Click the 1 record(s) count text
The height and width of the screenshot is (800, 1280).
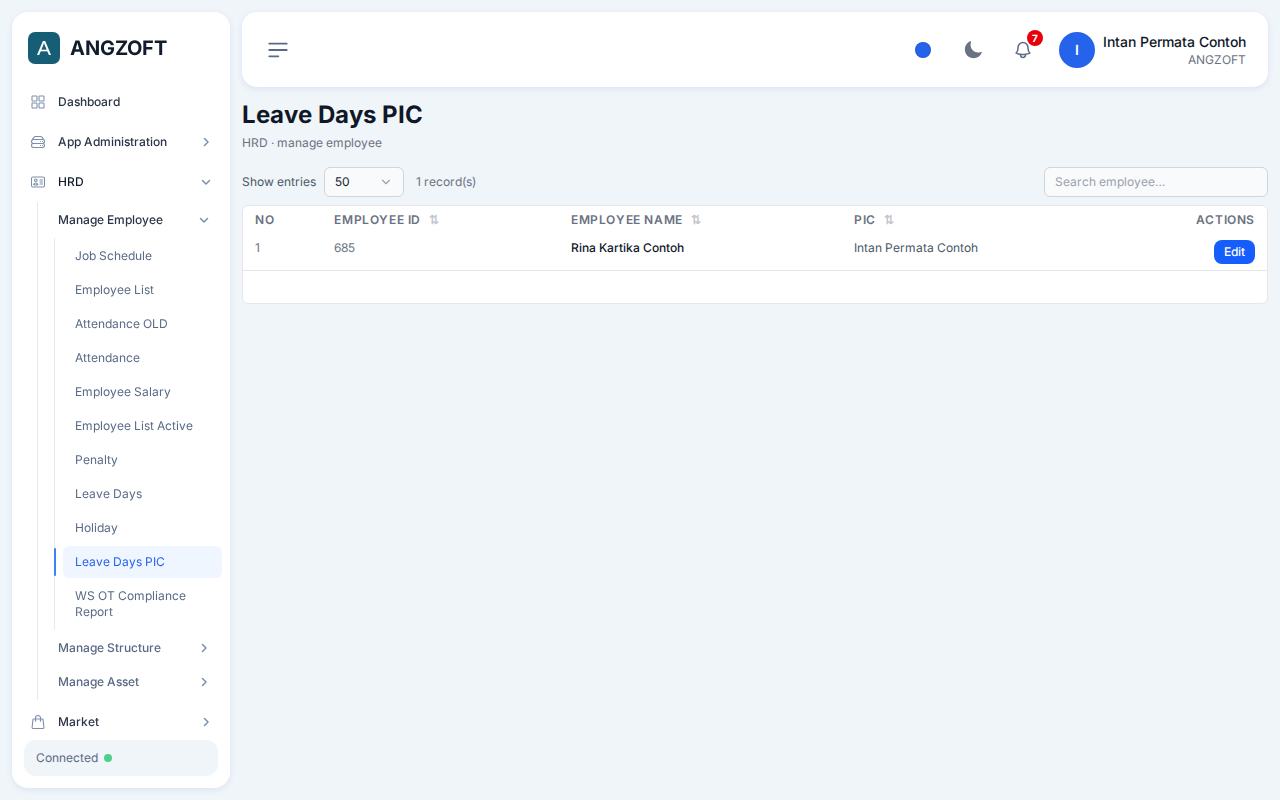pyautogui.click(x=446, y=182)
